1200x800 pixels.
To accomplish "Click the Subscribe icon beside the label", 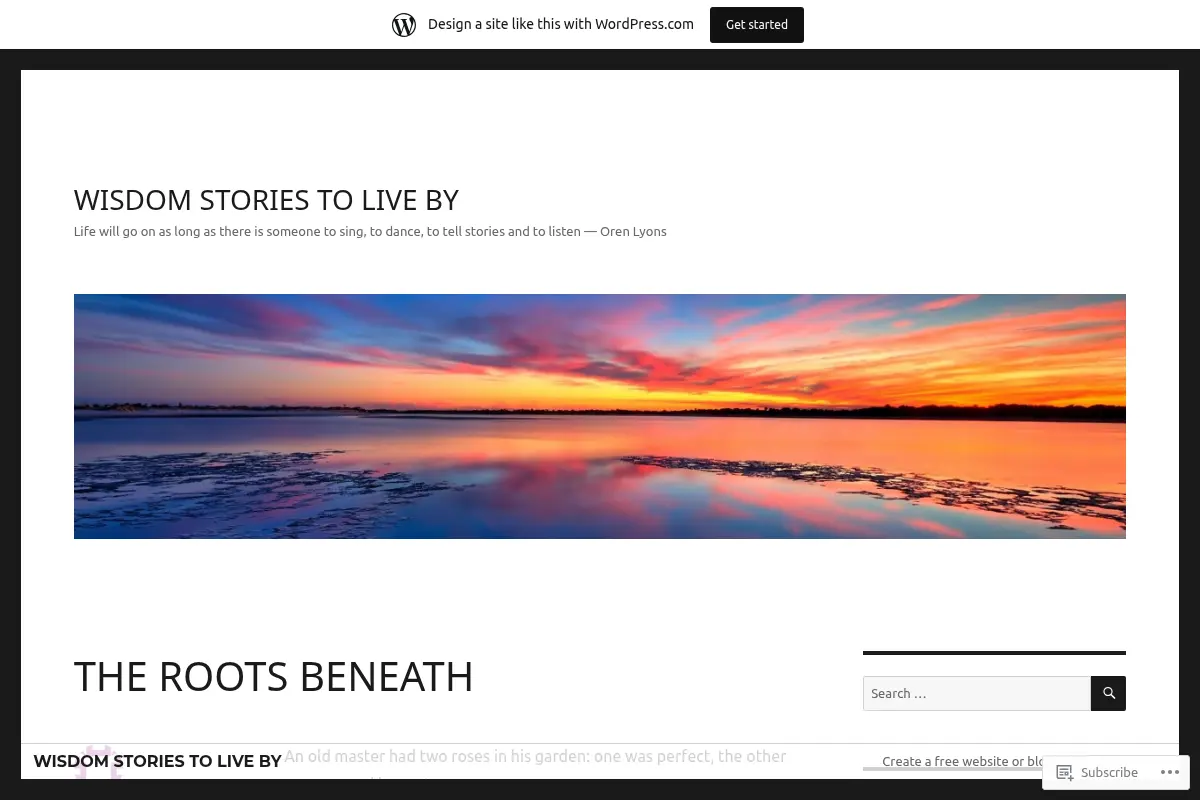I will click(x=1065, y=772).
